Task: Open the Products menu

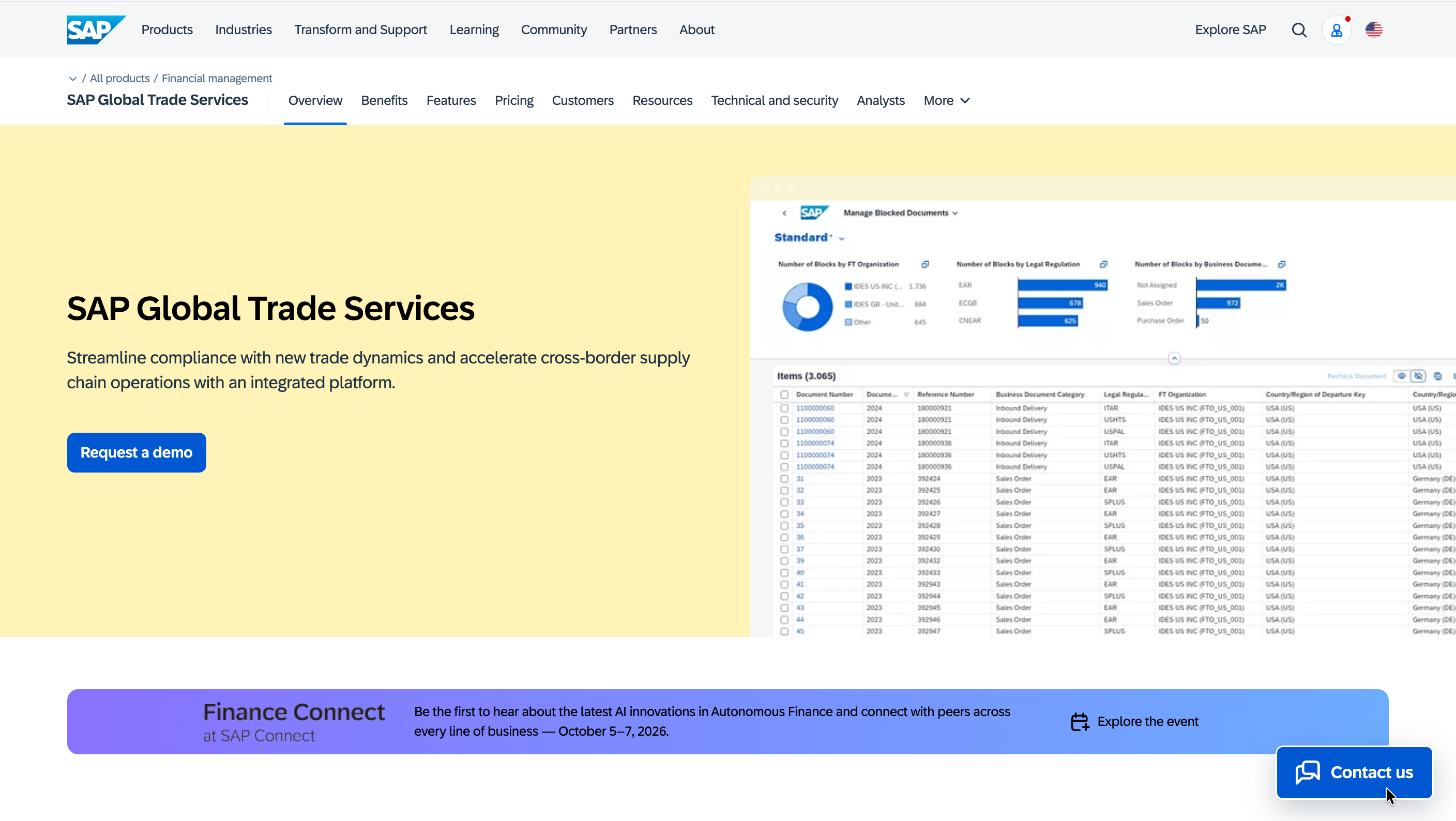Action: 166,29
